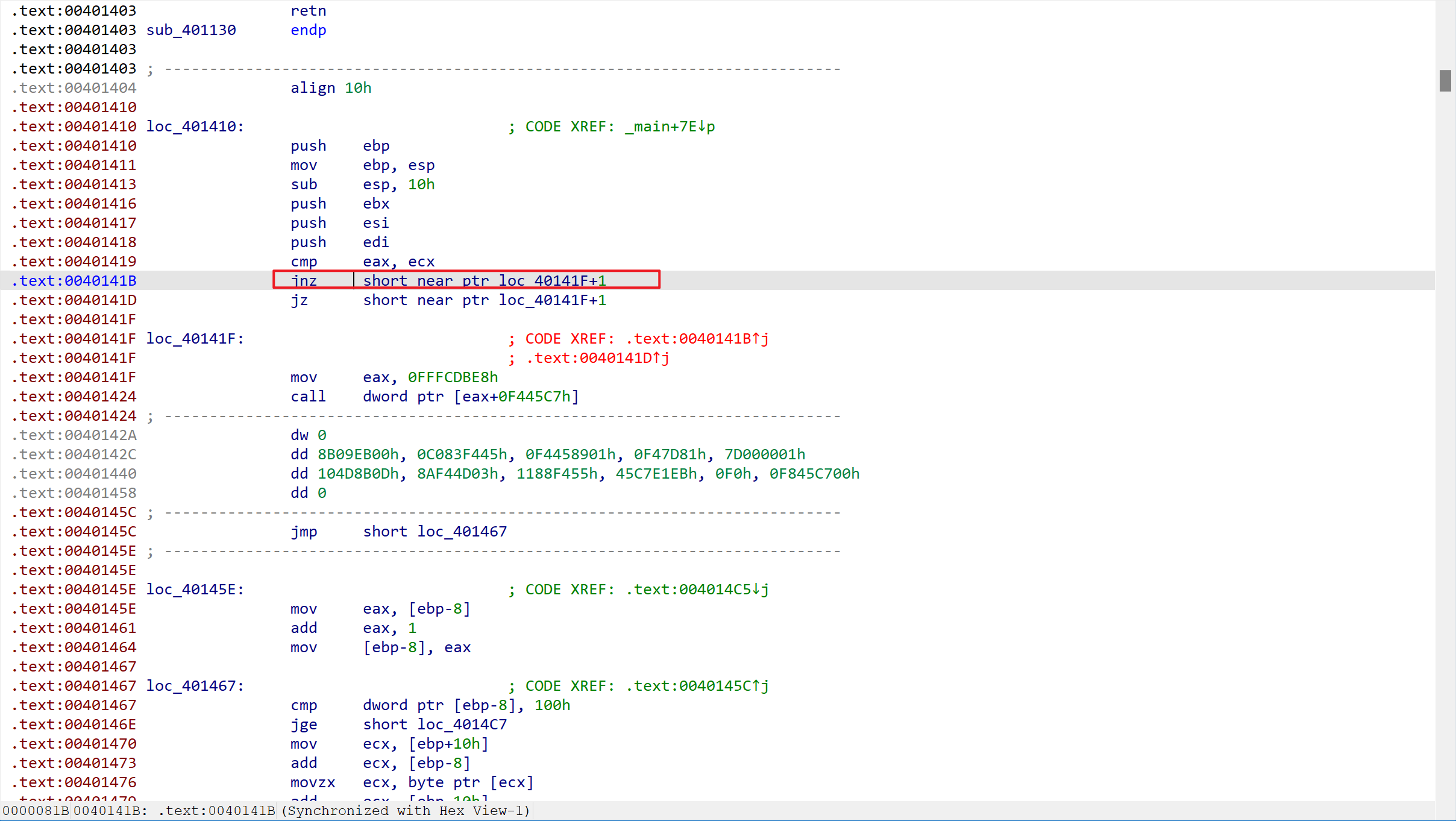Select the cmp eax, ecx instruction

pyautogui.click(x=362, y=262)
